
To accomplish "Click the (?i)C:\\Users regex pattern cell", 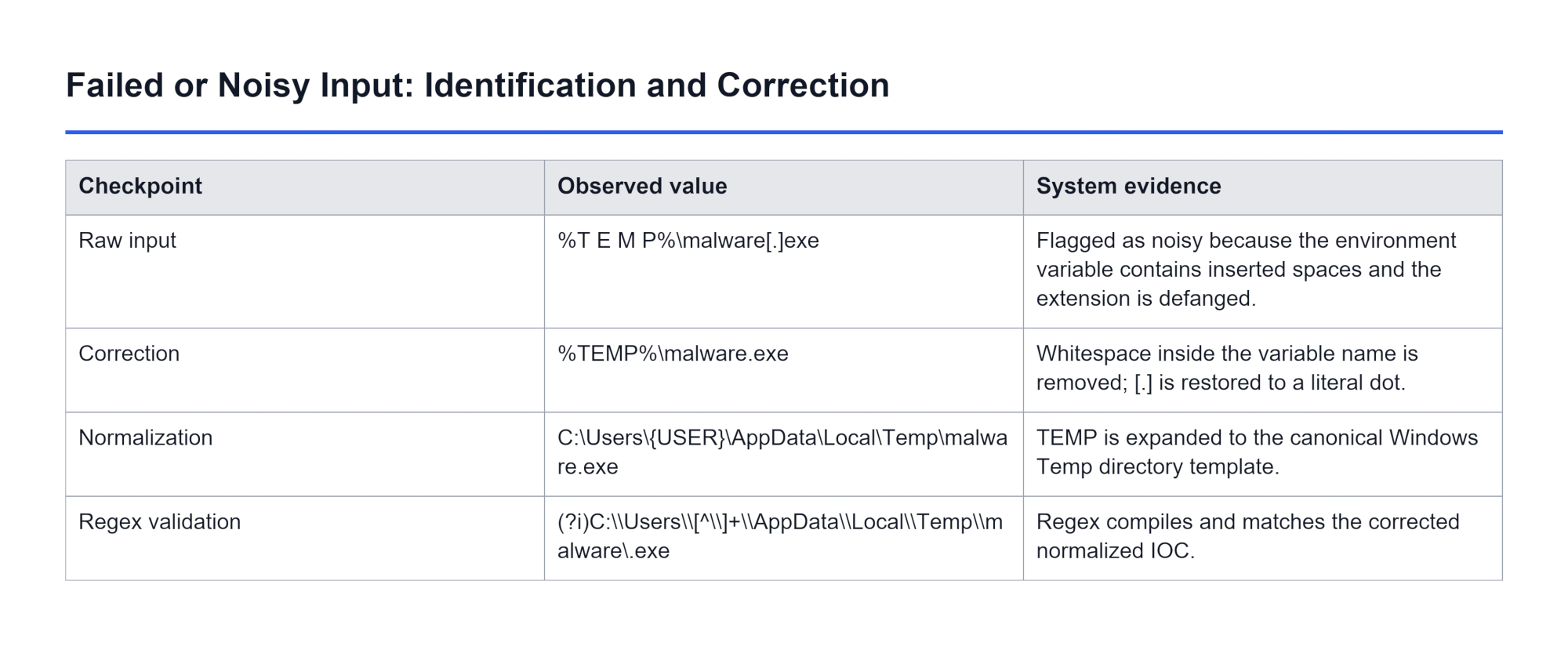I will coord(784,538).
